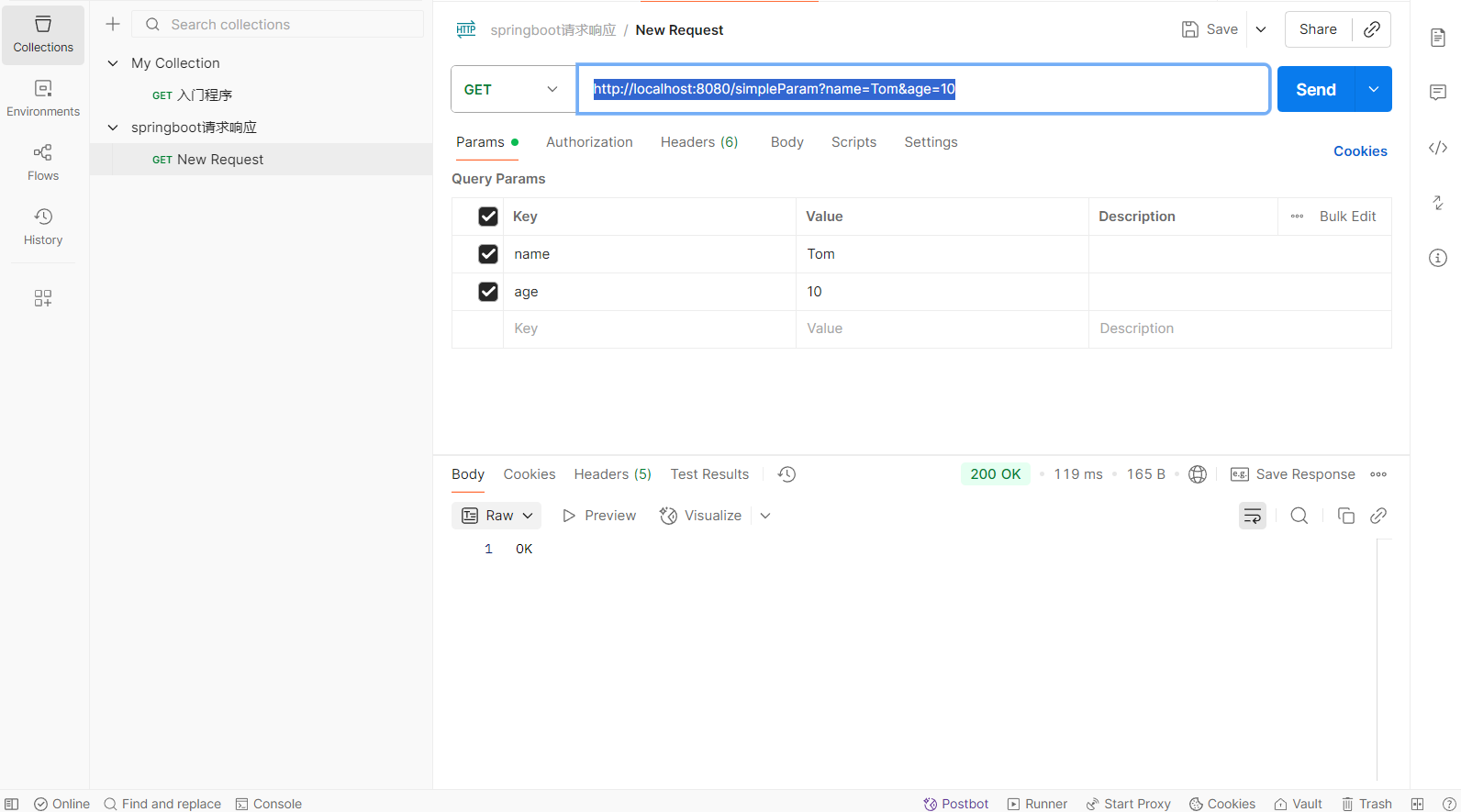Screen dimensions: 1461x812
Task: Switch response view to Preview
Action: point(599,516)
